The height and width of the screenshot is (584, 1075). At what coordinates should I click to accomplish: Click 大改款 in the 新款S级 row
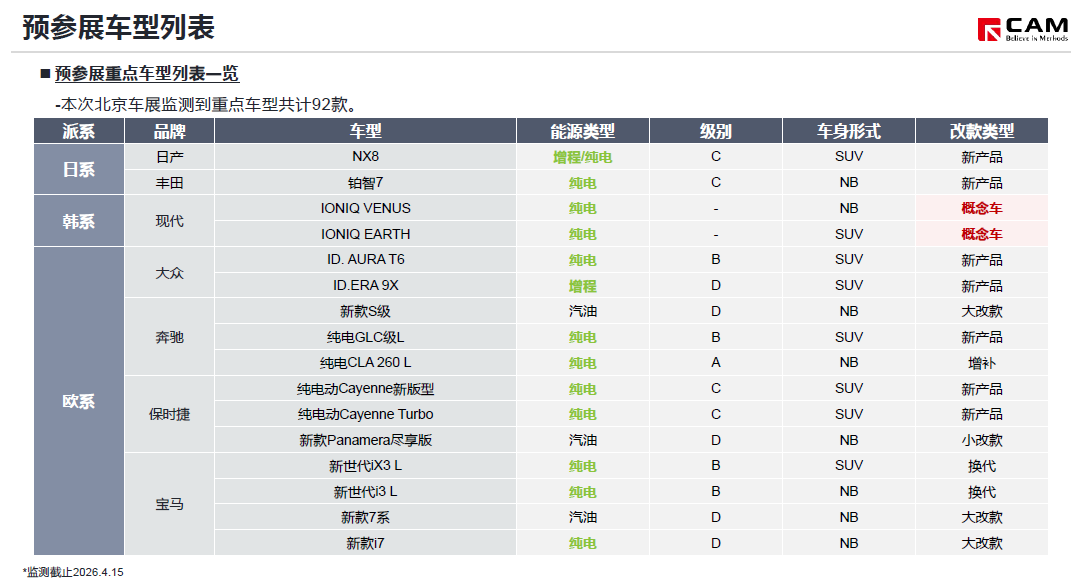(982, 311)
